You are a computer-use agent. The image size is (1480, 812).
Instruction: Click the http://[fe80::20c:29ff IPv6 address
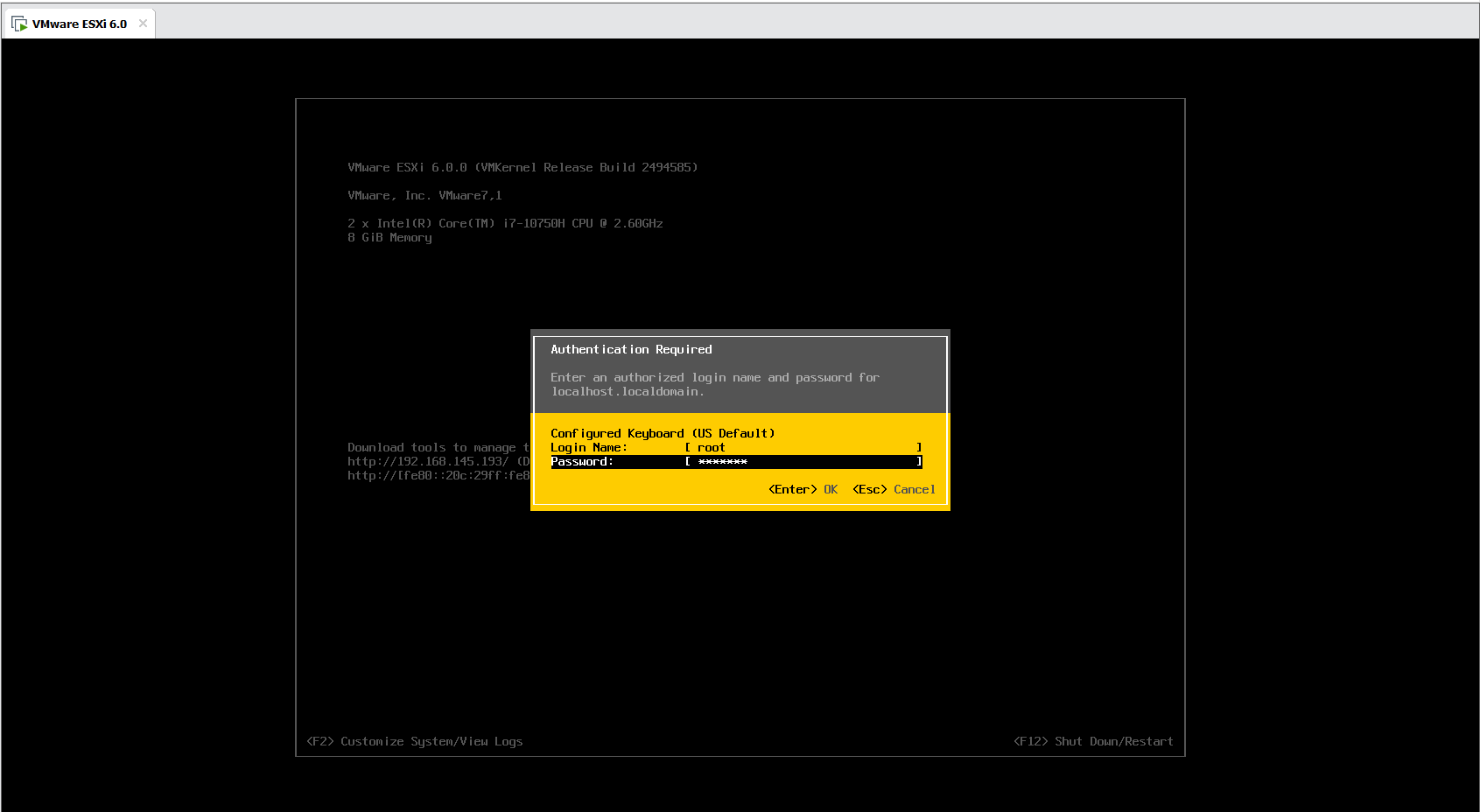click(x=438, y=475)
